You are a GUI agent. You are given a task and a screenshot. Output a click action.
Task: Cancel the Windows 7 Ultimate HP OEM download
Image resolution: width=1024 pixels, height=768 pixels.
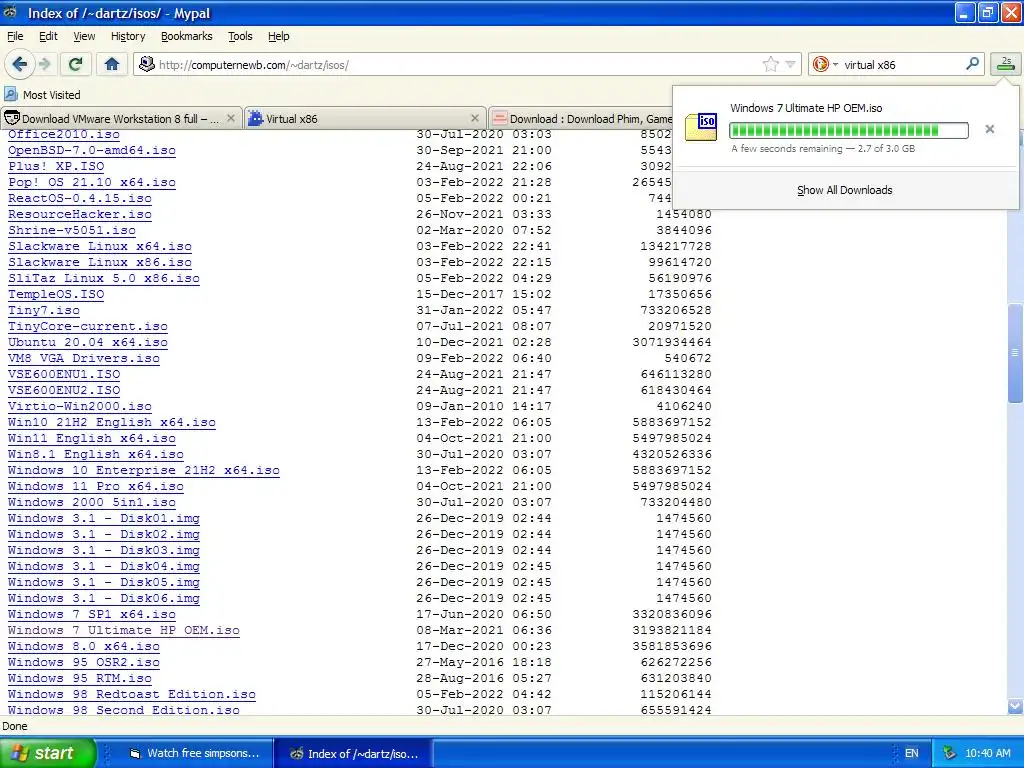[x=990, y=129]
